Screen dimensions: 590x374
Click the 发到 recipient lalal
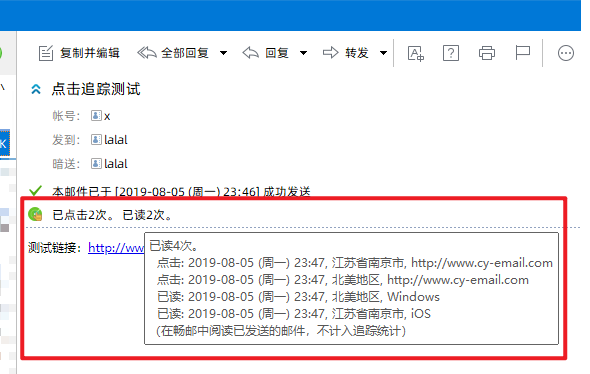116,140
